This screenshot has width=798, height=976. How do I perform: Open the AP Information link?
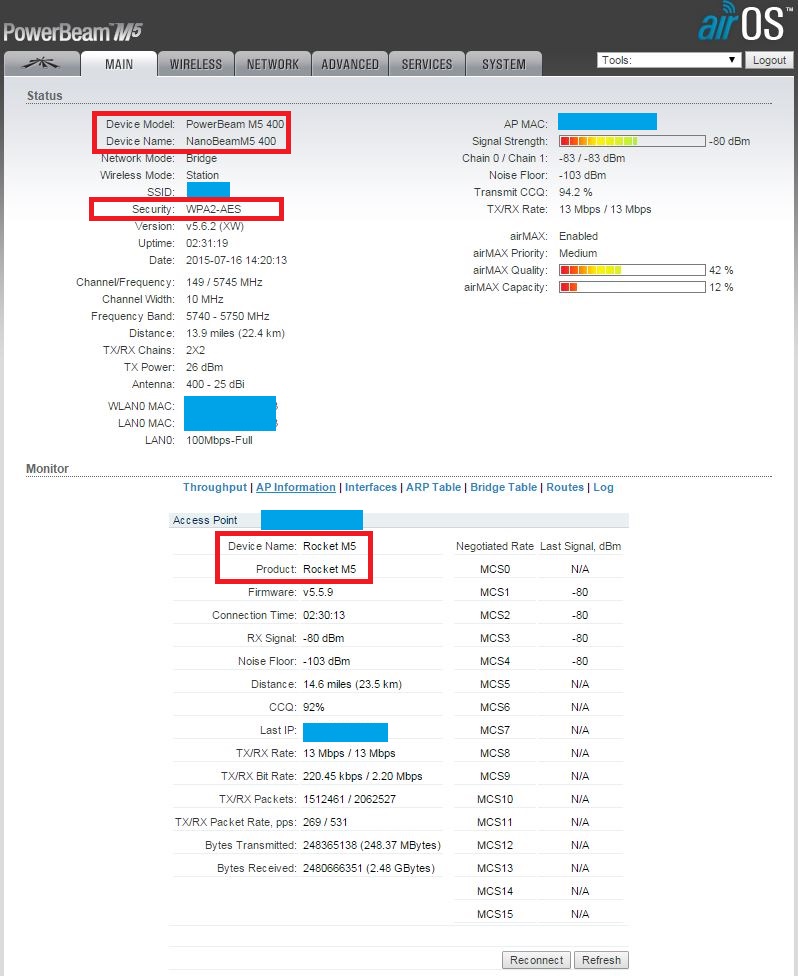(296, 487)
